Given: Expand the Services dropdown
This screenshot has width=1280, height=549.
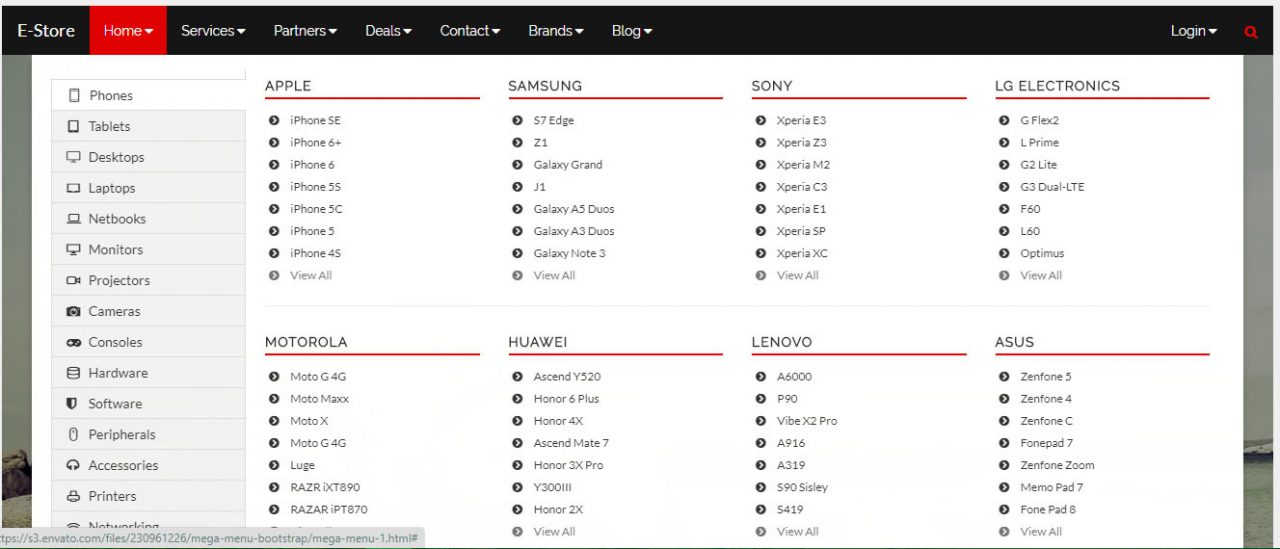Looking at the screenshot, I should pyautogui.click(x=213, y=31).
